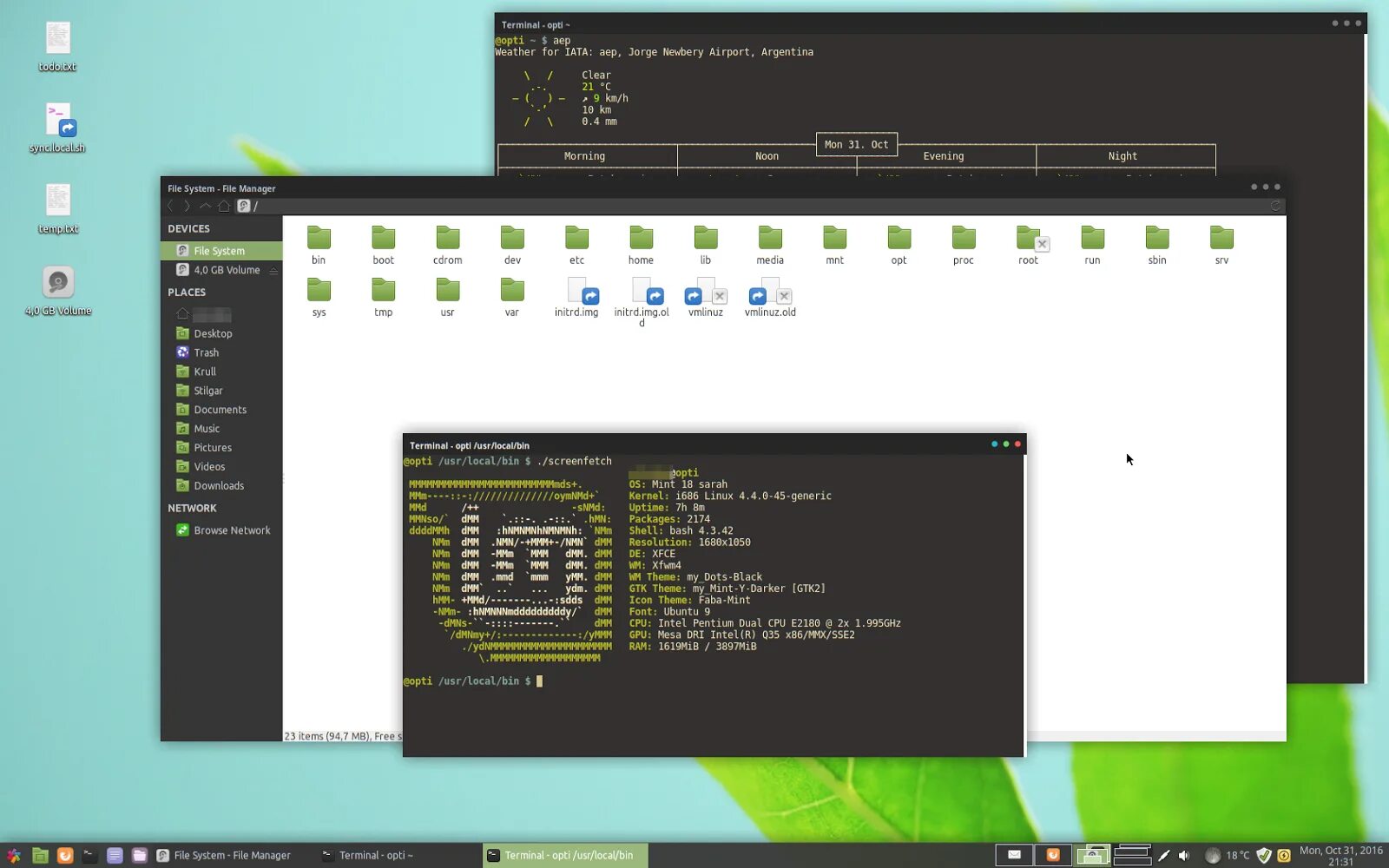Image resolution: width=1389 pixels, height=868 pixels.
Task: Select the sbin folder icon
Action: pyautogui.click(x=1157, y=238)
